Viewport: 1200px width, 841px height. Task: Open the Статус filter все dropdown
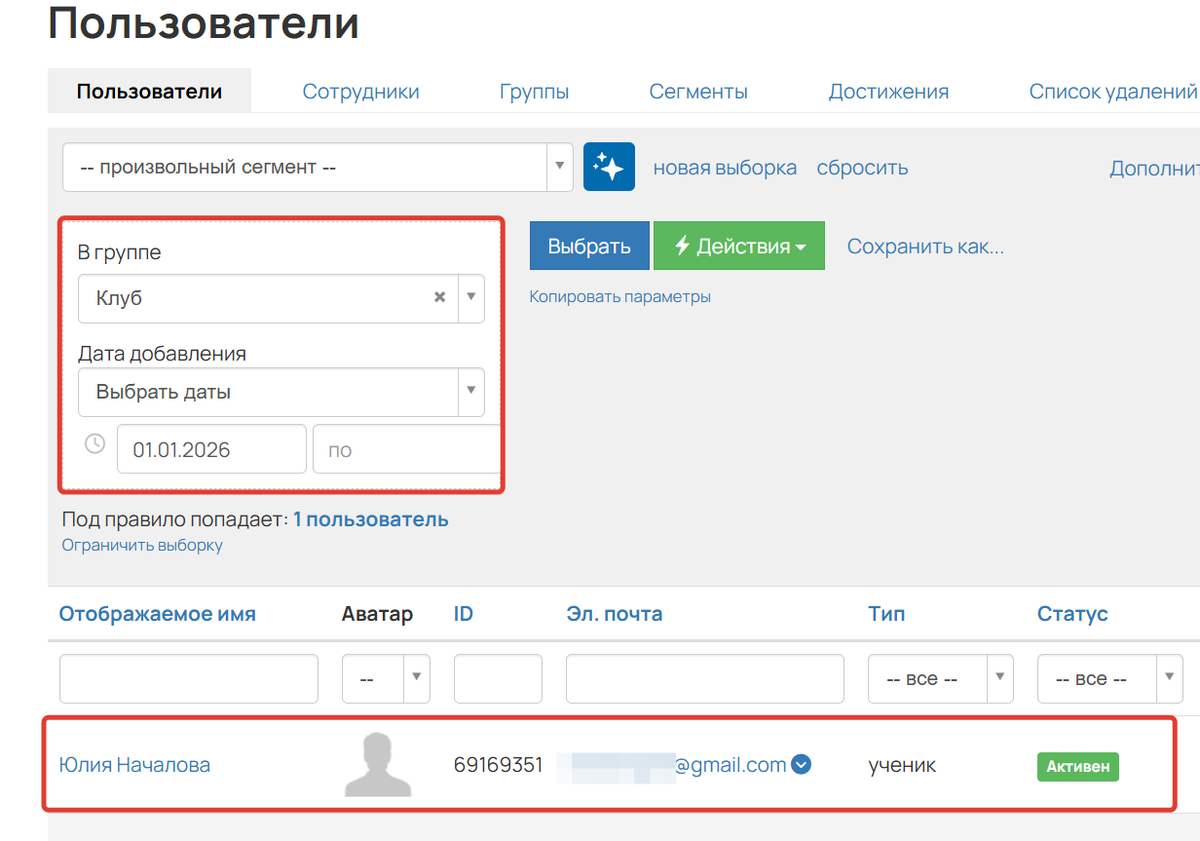coord(1168,678)
